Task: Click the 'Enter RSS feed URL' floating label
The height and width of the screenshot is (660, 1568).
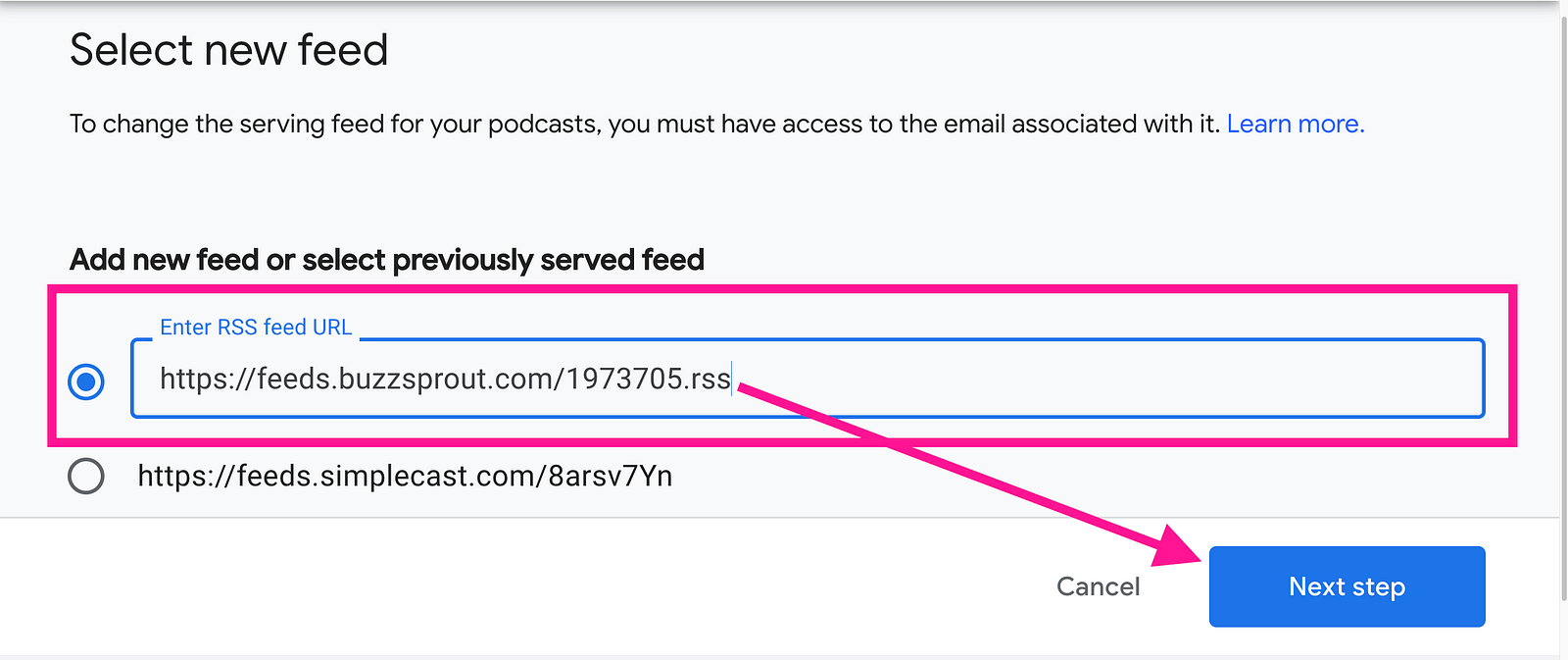Action: (x=256, y=328)
